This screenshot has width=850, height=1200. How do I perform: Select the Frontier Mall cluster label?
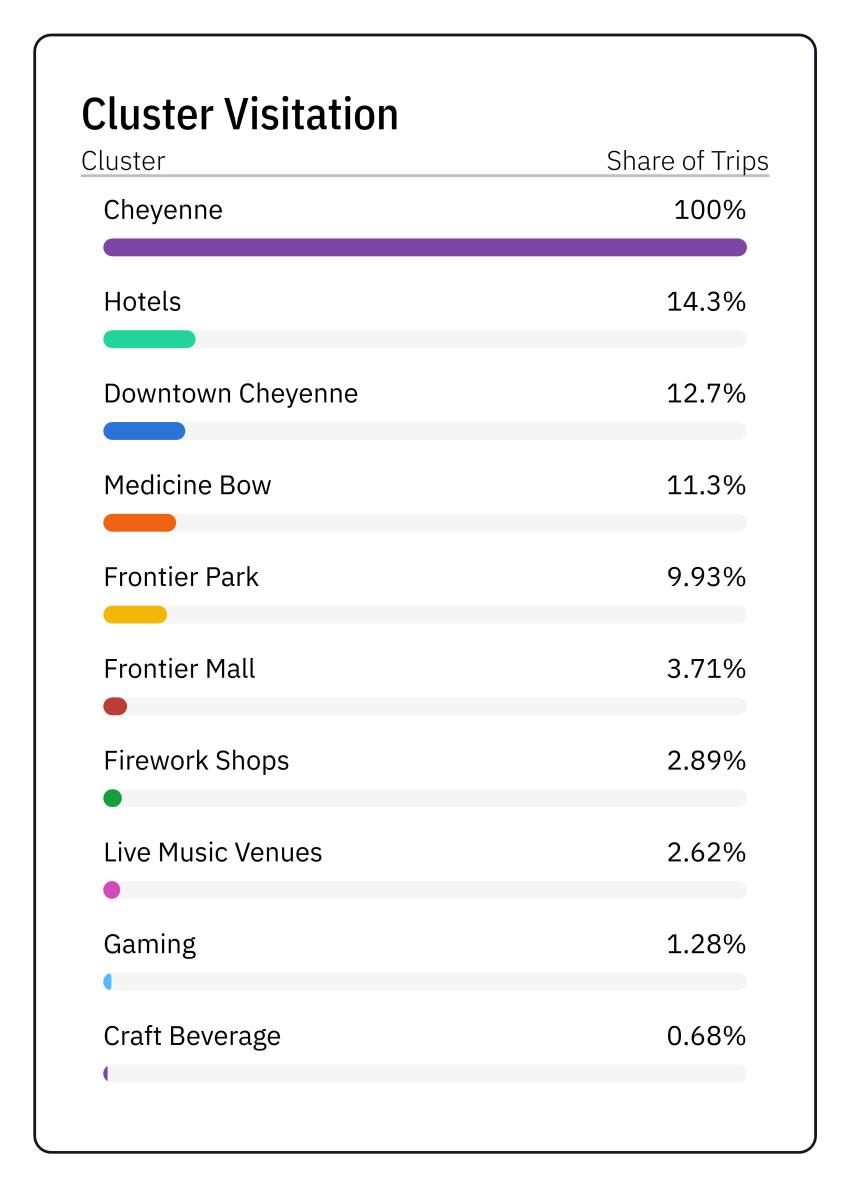click(x=179, y=669)
